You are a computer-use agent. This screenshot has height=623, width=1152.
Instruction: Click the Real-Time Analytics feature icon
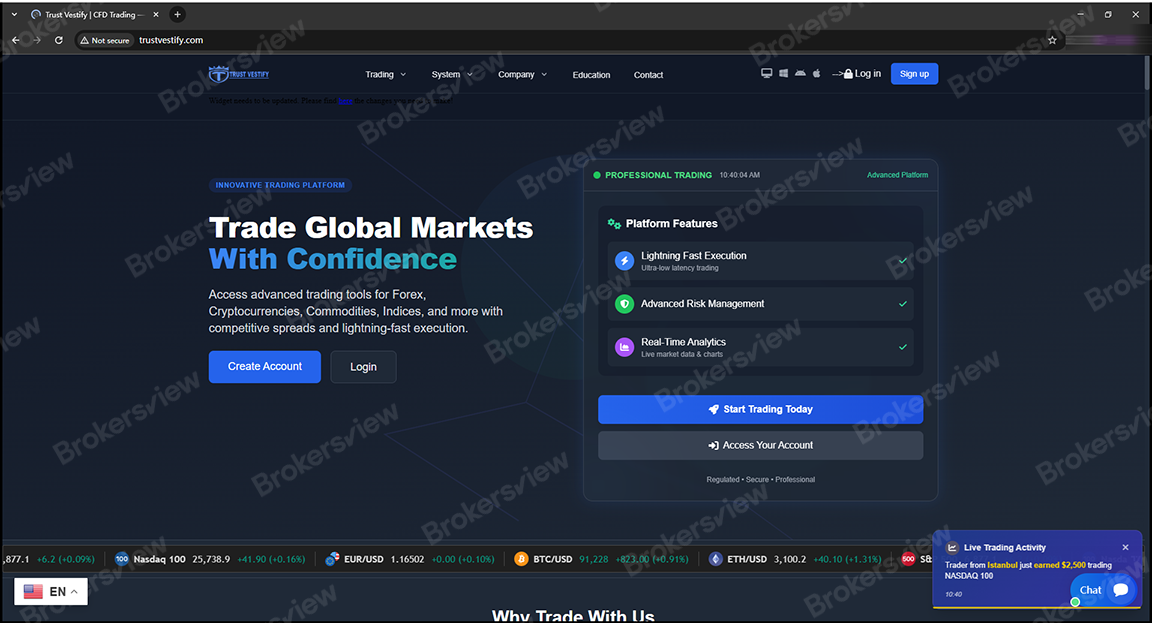[x=624, y=346]
